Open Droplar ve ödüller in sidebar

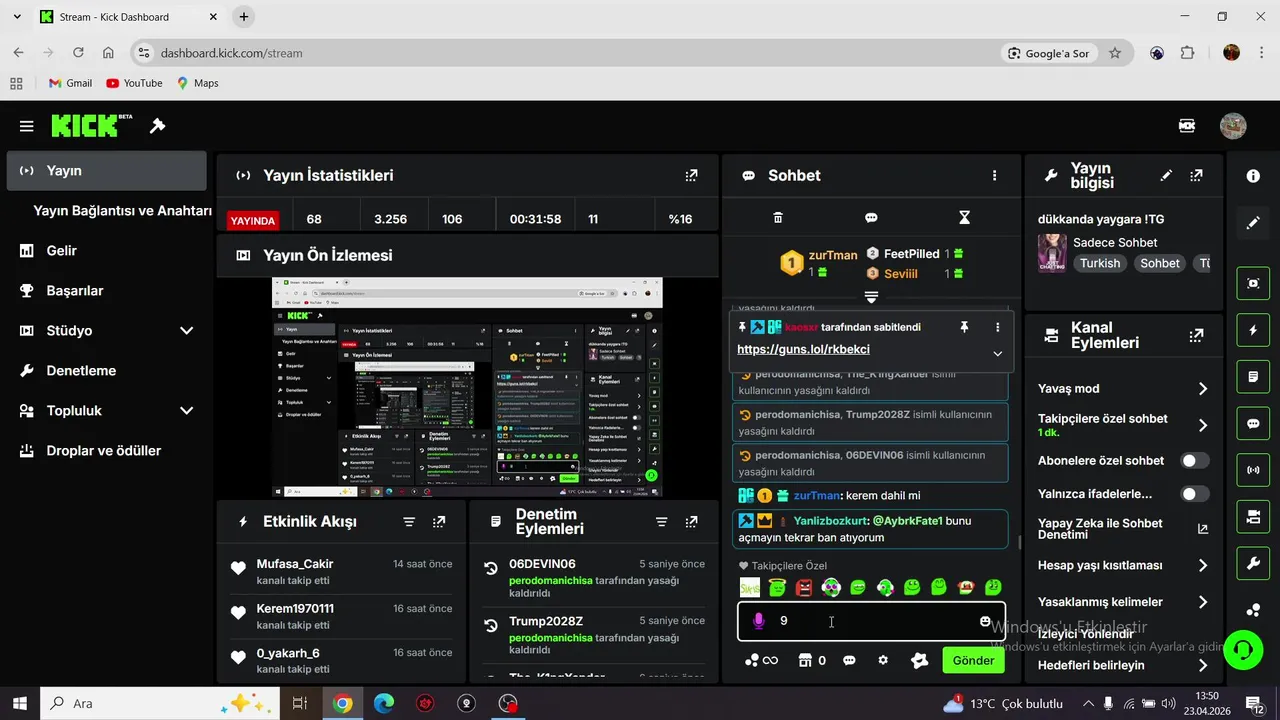pos(106,450)
